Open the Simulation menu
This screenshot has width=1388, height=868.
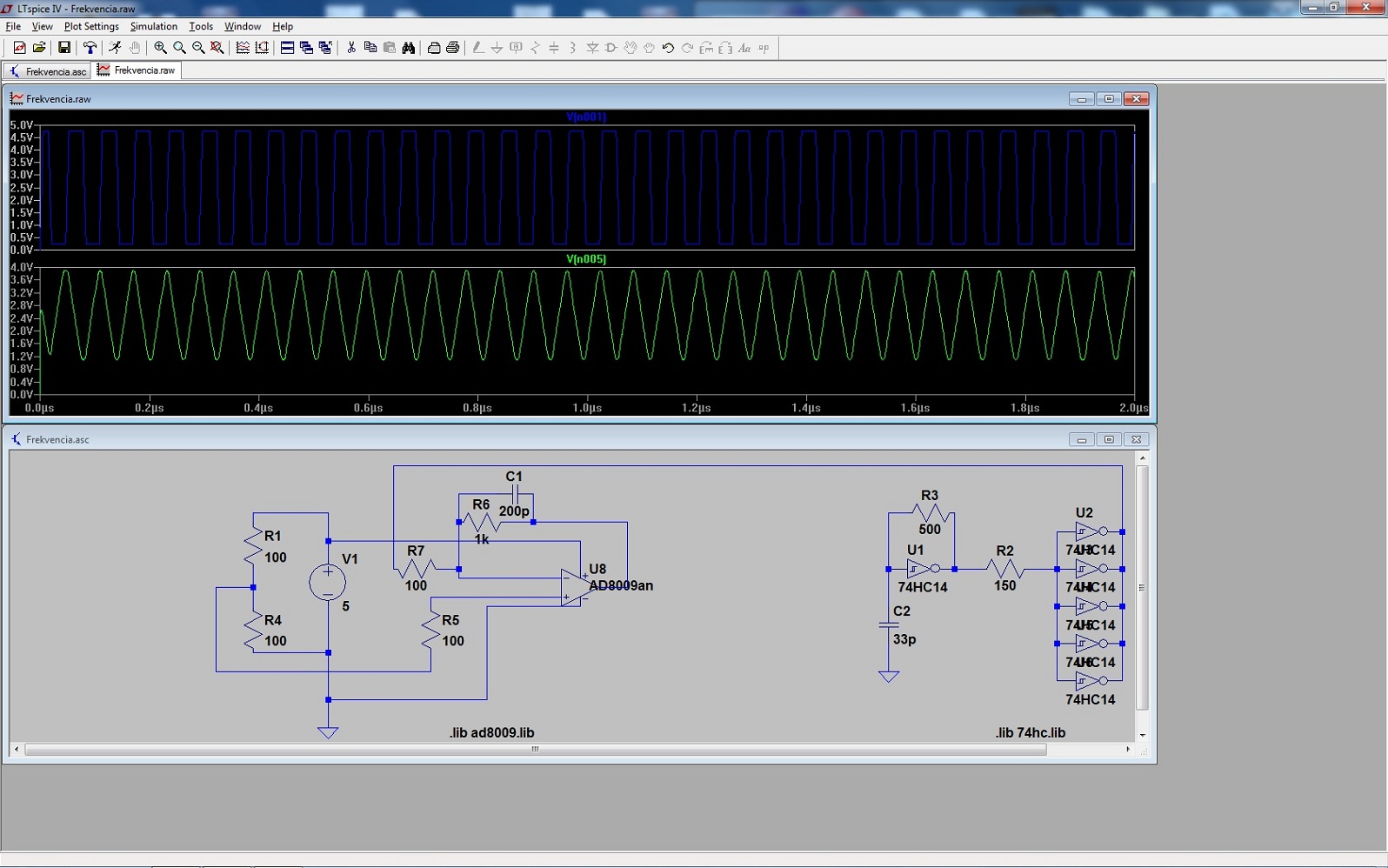click(x=153, y=26)
